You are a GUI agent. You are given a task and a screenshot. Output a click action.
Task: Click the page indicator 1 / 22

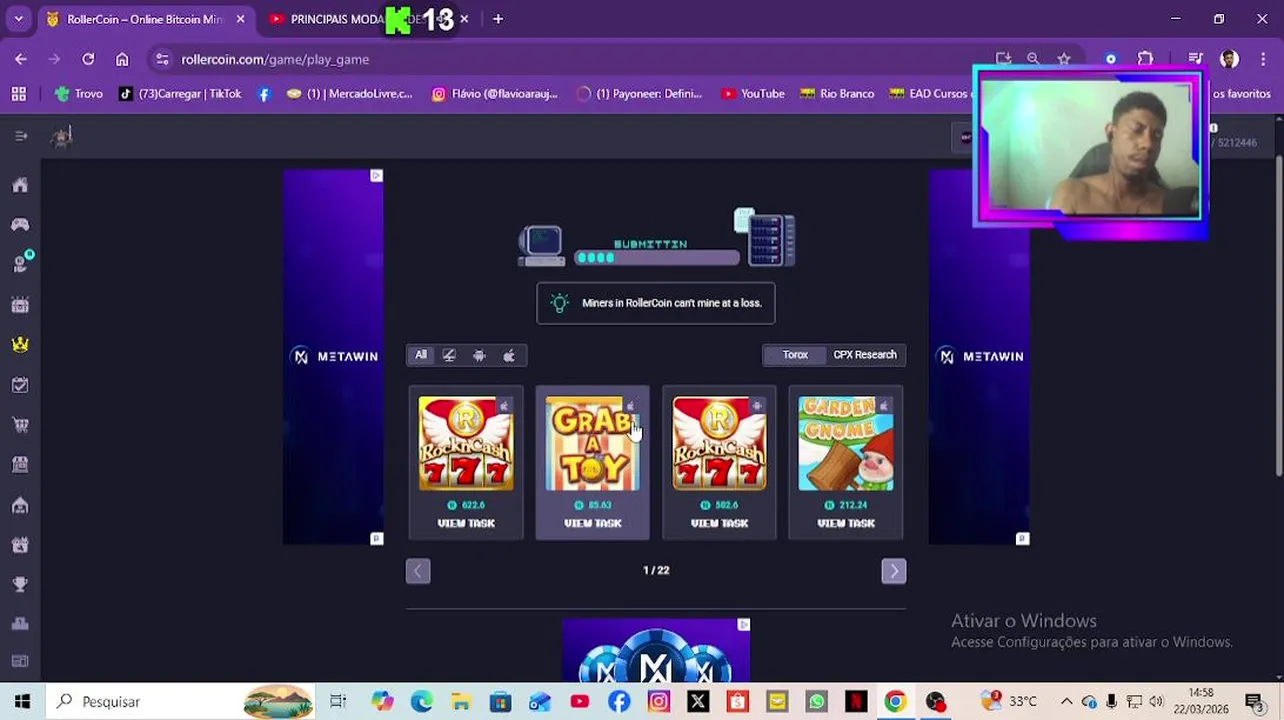pos(656,570)
